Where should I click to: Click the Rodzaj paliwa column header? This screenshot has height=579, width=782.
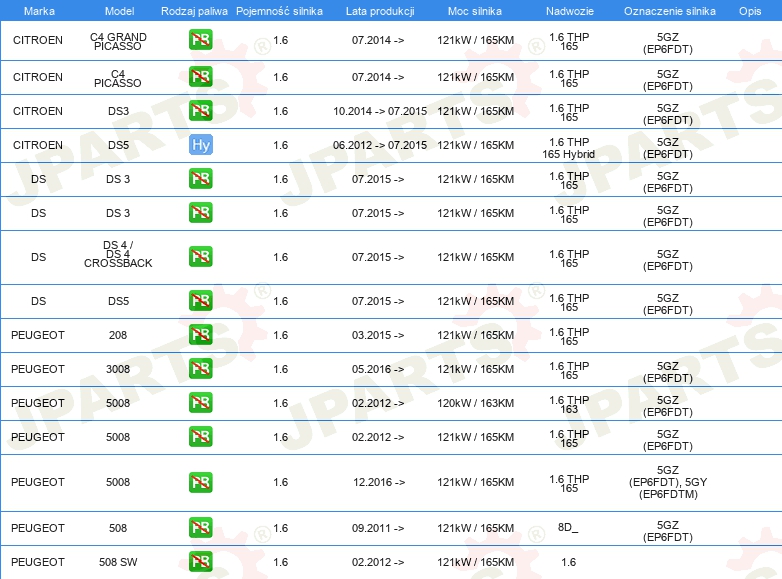tap(195, 11)
